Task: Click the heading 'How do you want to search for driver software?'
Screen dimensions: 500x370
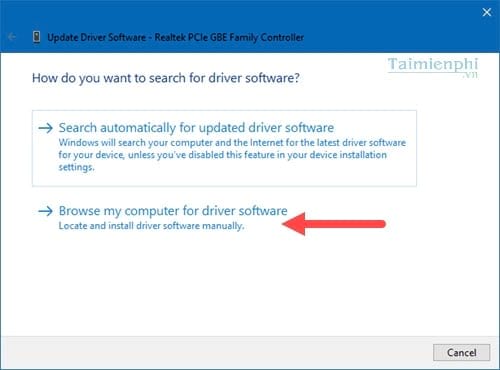Action: point(166,78)
